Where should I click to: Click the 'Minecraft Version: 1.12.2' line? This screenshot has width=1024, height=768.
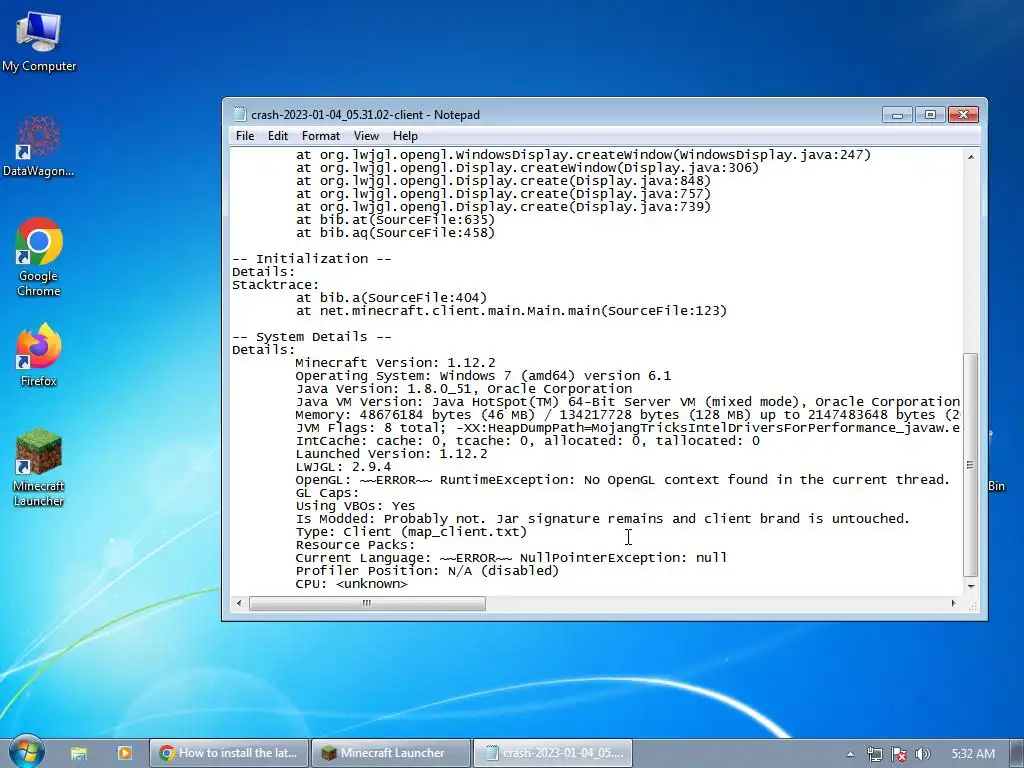coord(395,362)
